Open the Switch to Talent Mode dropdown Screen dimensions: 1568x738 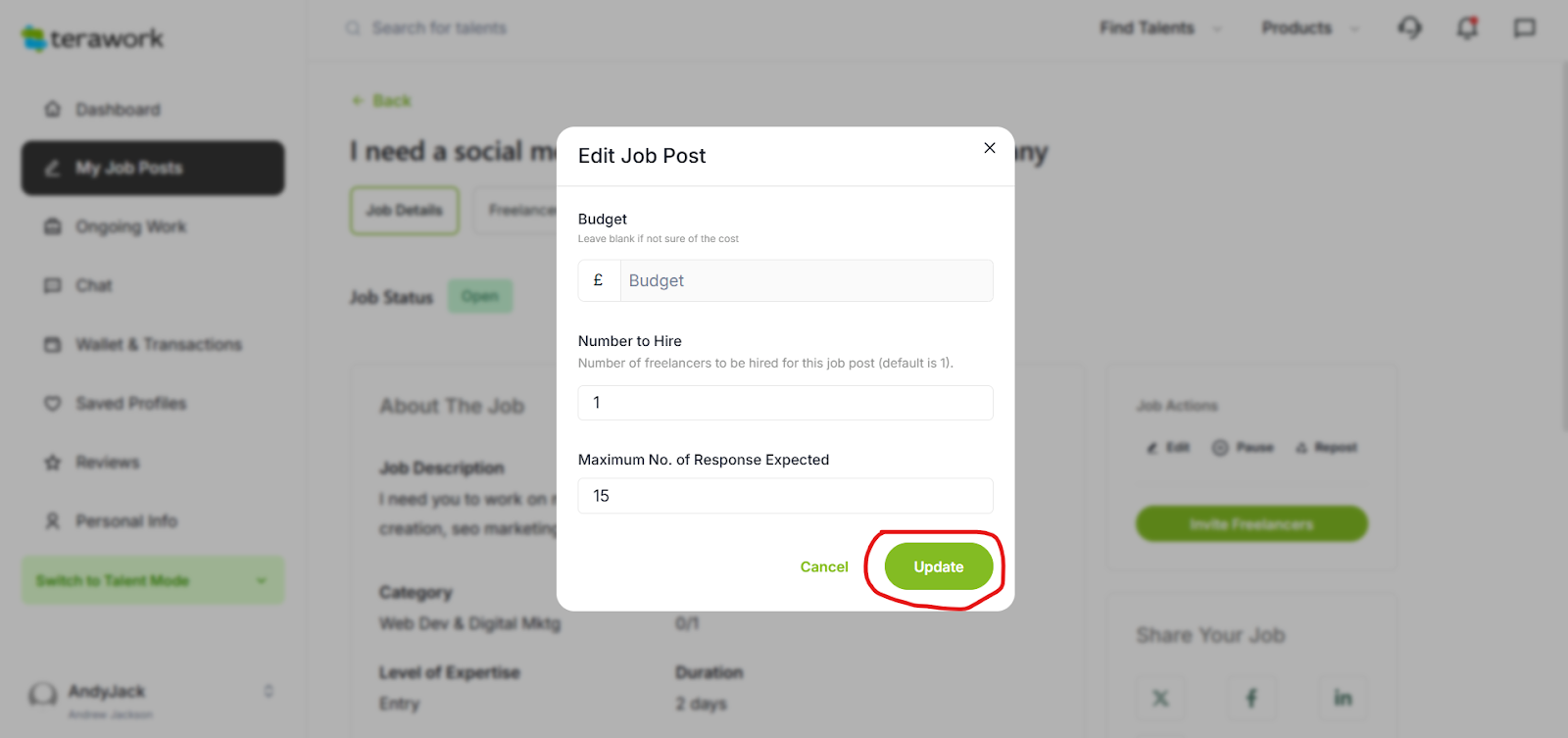click(153, 580)
